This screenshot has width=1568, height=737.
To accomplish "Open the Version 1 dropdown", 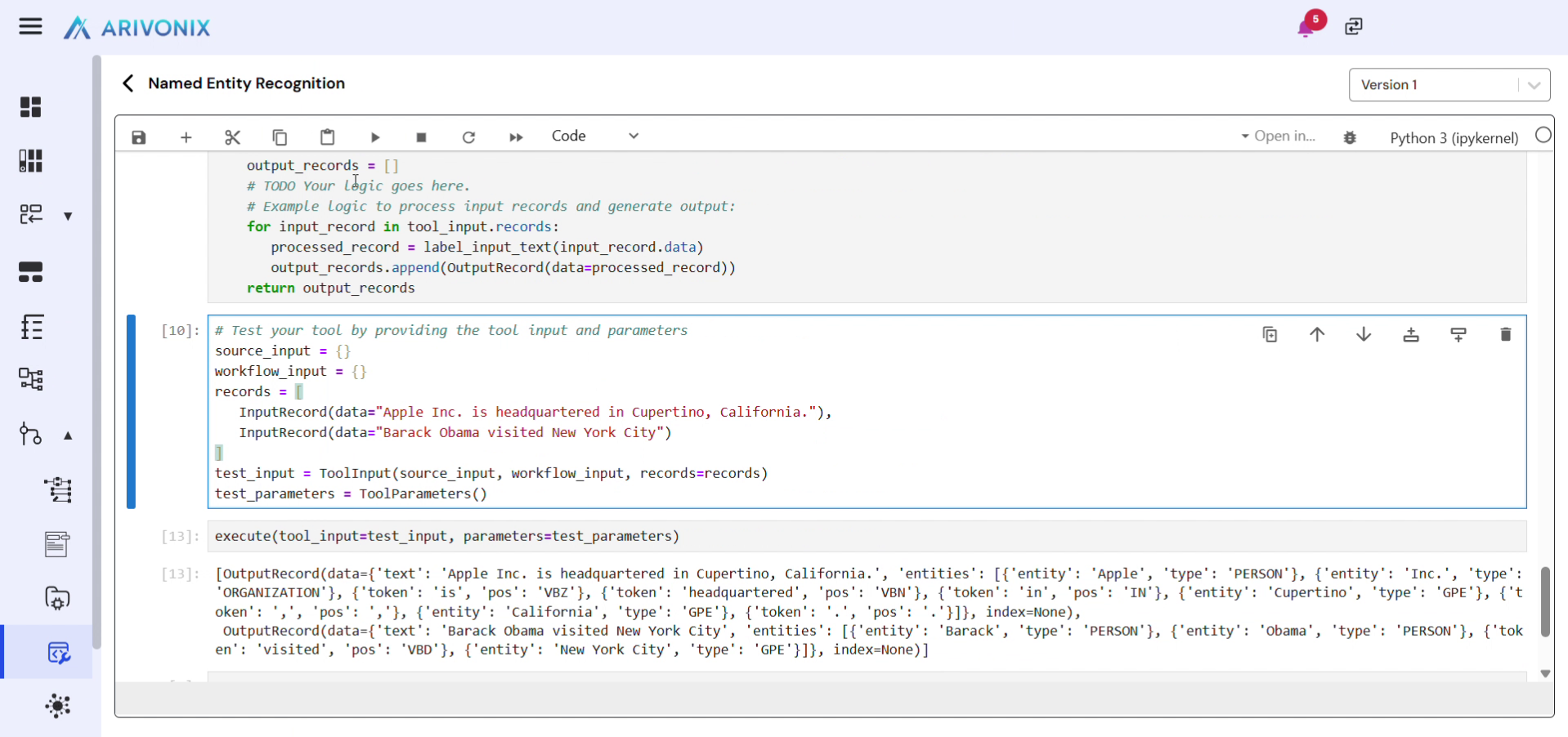I will (x=1449, y=85).
